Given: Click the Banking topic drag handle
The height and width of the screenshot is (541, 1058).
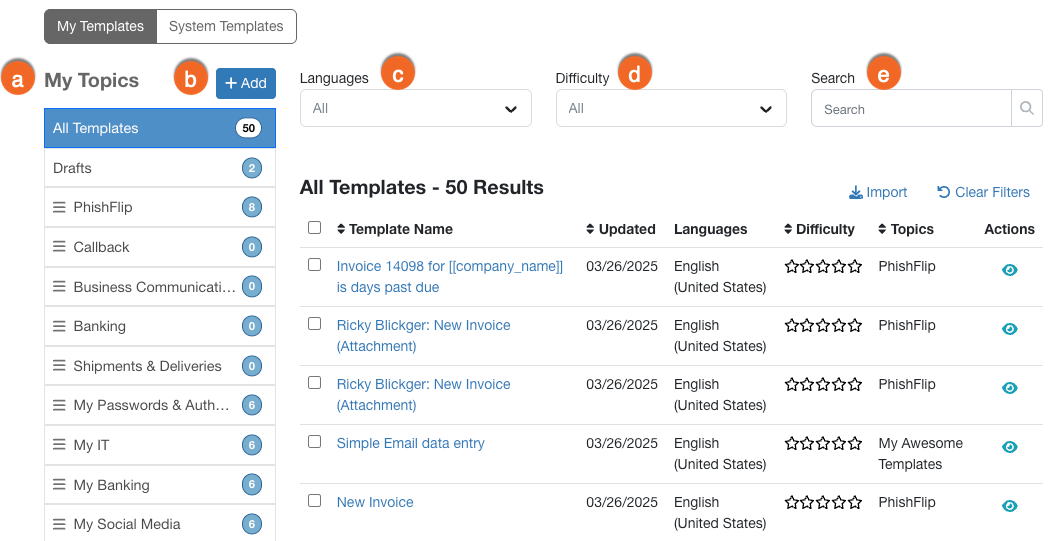Looking at the screenshot, I should [x=59, y=326].
